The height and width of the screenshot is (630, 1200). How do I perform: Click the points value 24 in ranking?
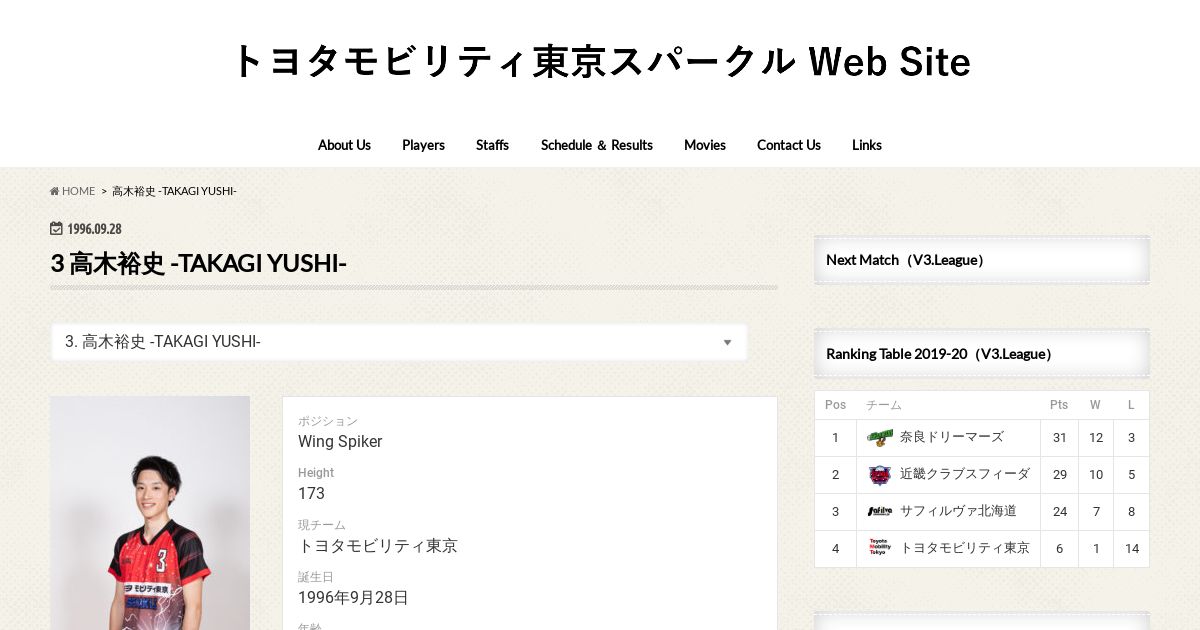click(x=1059, y=511)
